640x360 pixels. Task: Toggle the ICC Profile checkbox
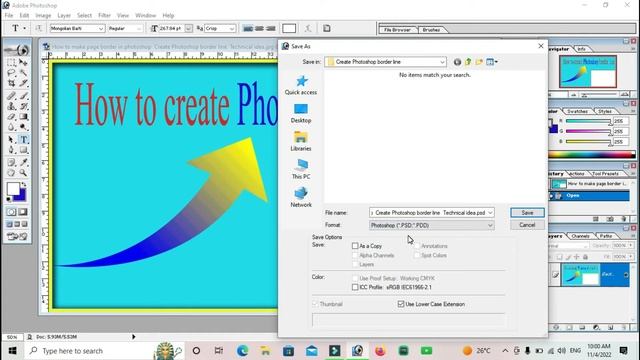355,287
